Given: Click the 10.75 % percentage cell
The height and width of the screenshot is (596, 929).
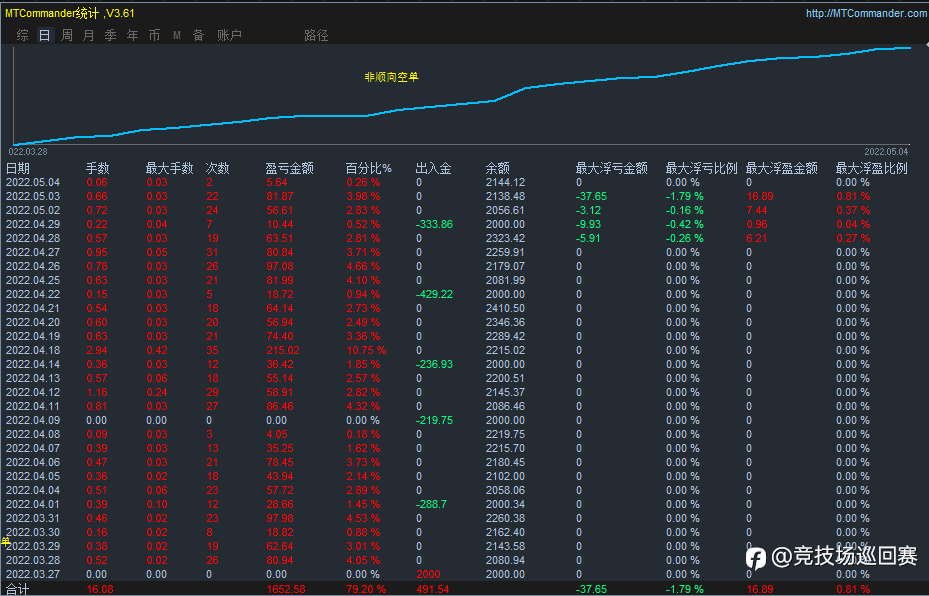Looking at the screenshot, I should pyautogui.click(x=366, y=350).
